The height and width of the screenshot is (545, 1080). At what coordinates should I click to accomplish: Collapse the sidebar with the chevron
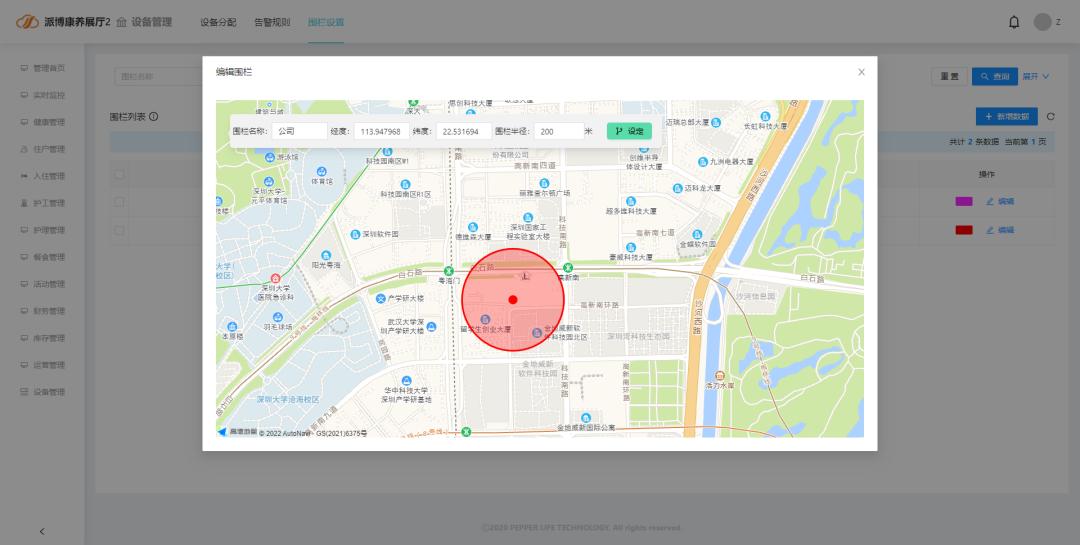tap(42, 531)
